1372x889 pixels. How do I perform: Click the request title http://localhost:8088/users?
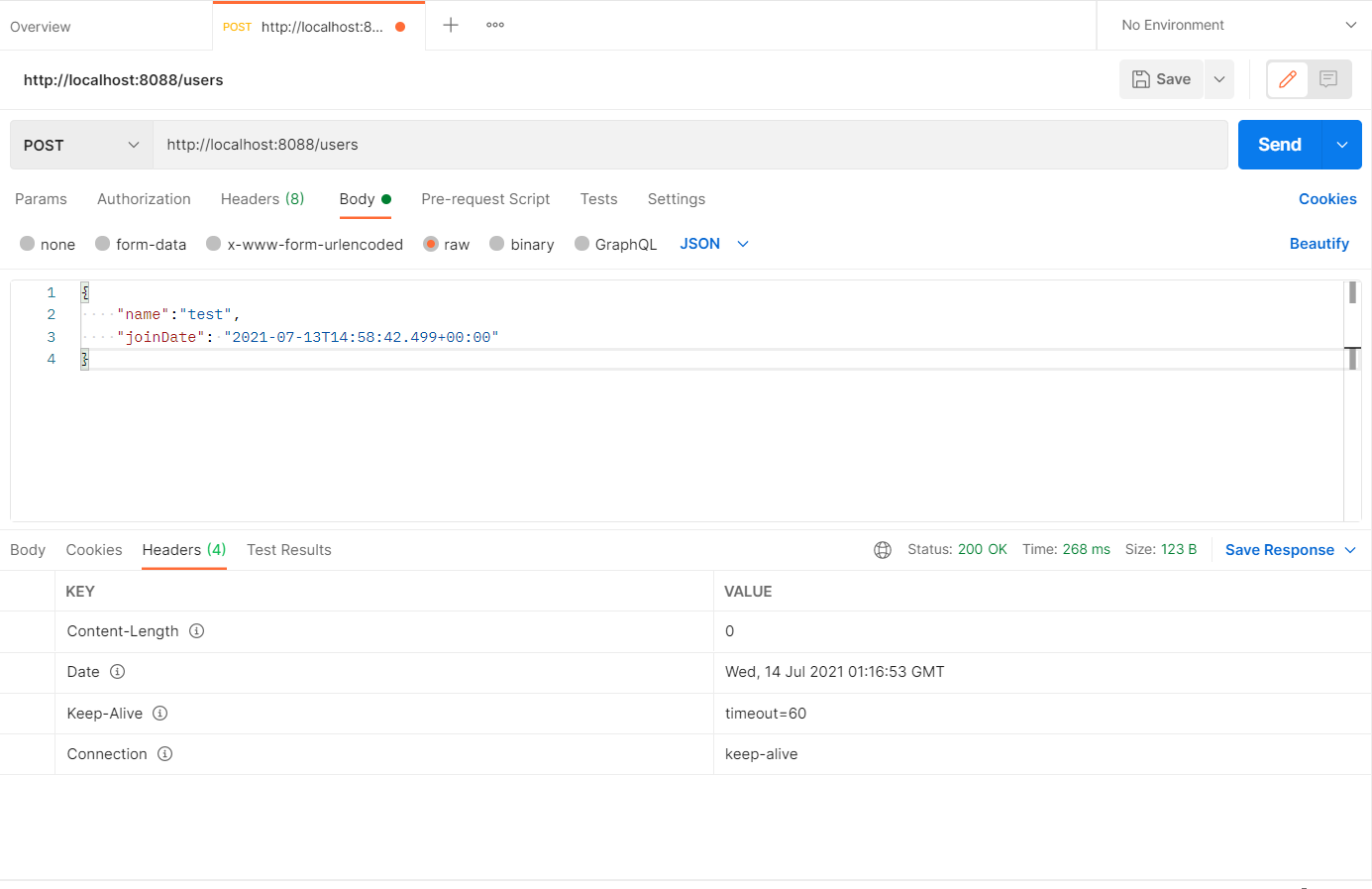click(124, 80)
